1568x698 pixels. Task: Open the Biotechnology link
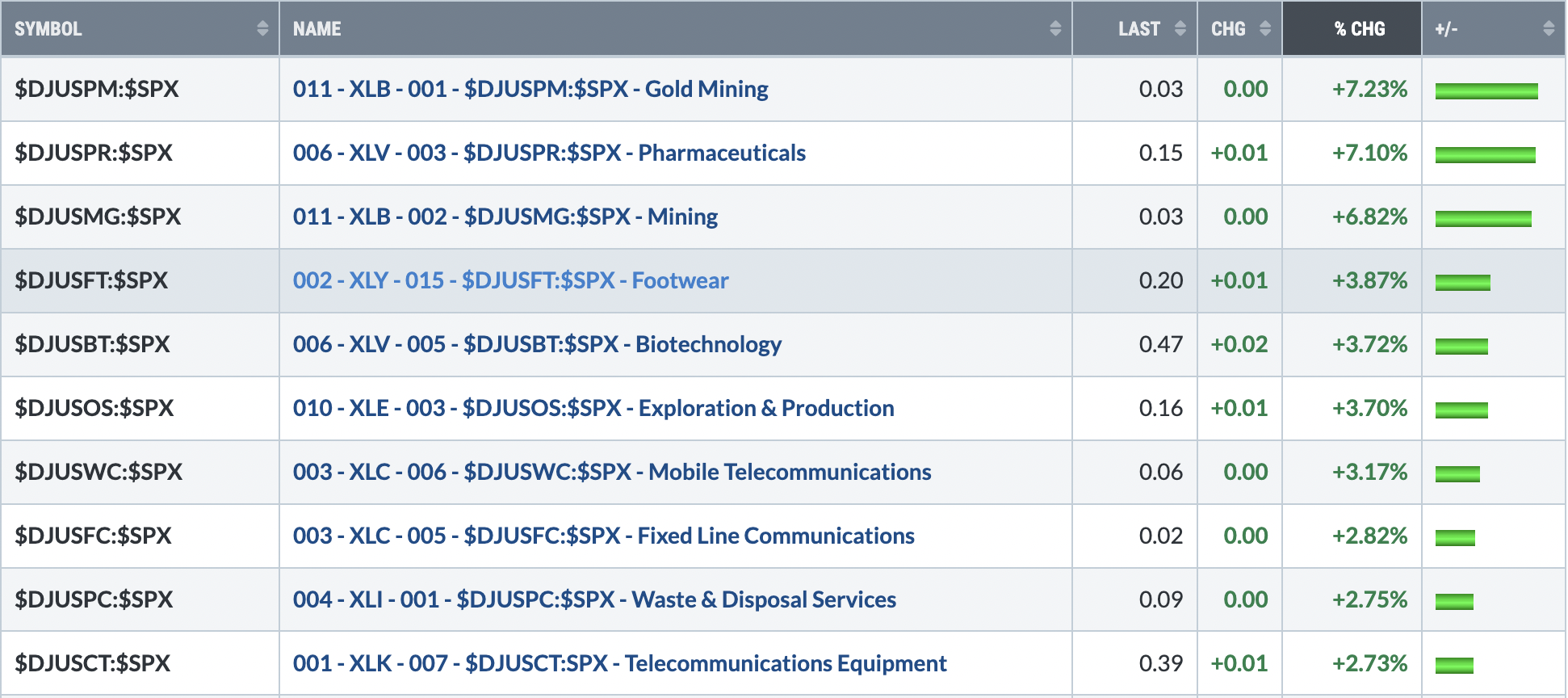click(537, 344)
